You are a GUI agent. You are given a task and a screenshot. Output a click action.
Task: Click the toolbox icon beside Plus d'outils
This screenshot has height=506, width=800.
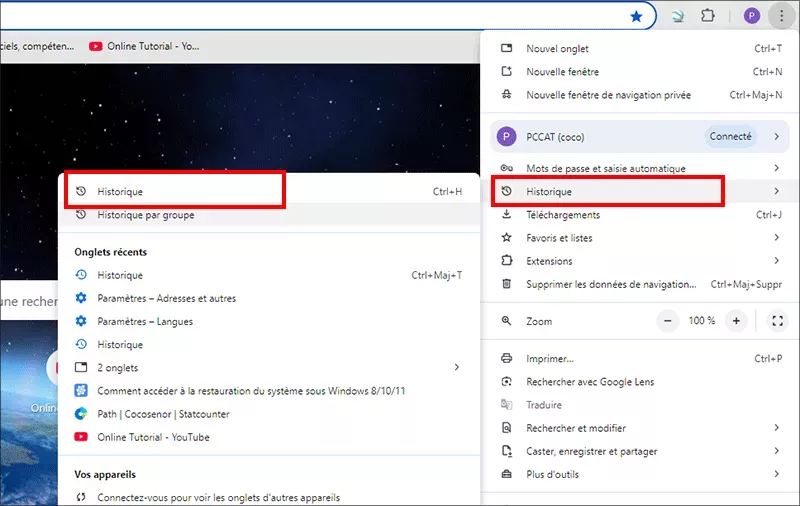click(506, 474)
